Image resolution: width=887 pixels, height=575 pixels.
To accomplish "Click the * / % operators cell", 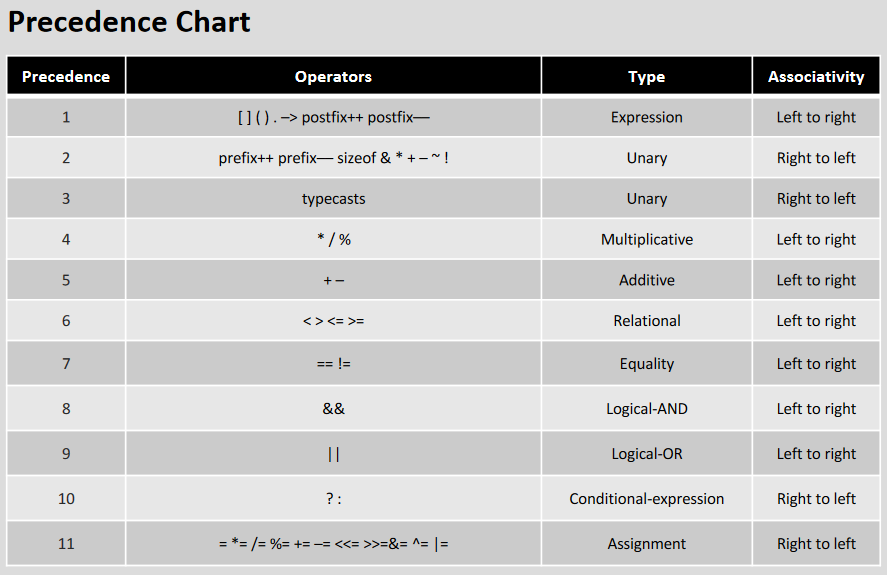I will [333, 239].
